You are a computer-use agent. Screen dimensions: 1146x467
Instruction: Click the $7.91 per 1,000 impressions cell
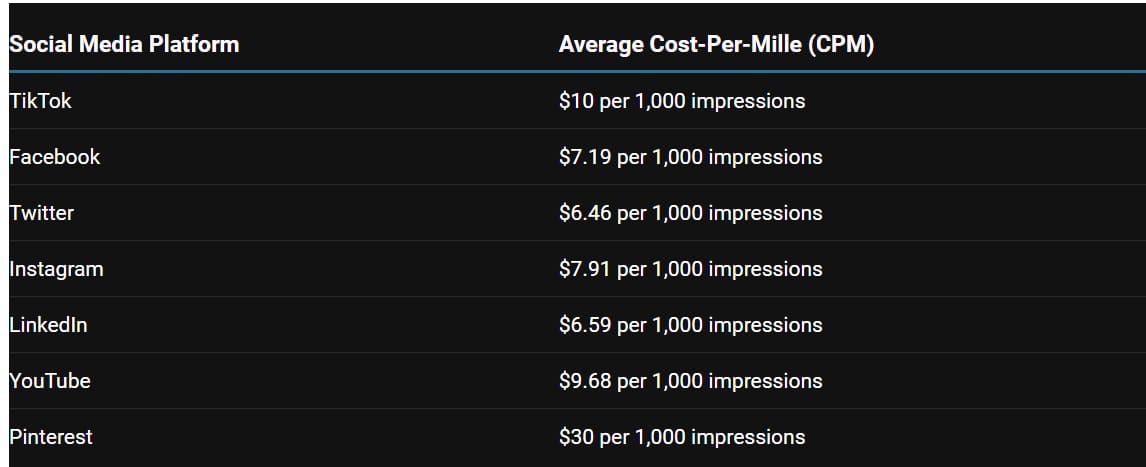click(691, 269)
